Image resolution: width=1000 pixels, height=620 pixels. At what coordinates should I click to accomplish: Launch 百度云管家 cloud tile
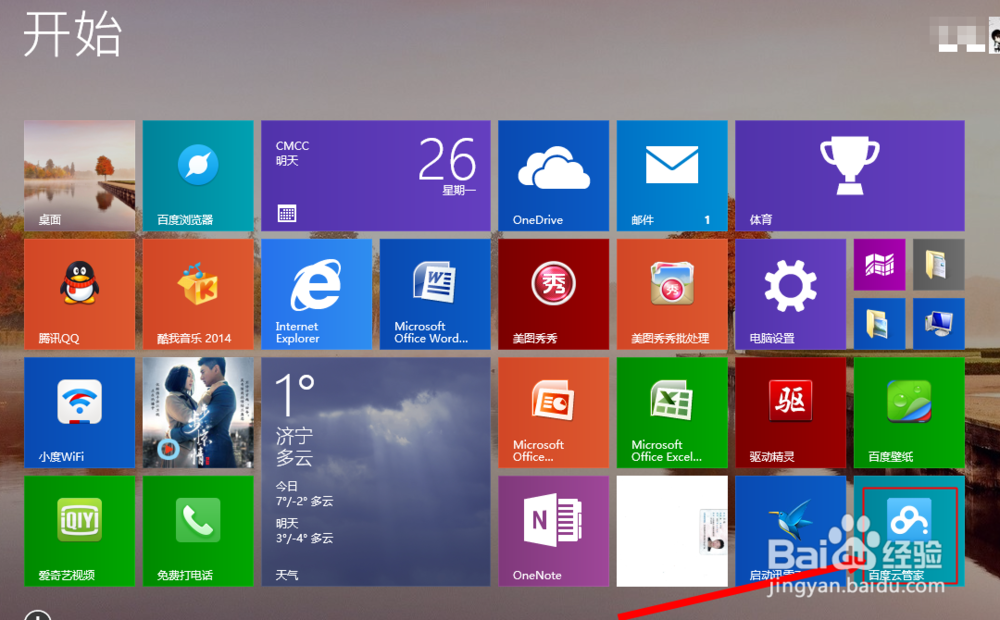(909, 531)
